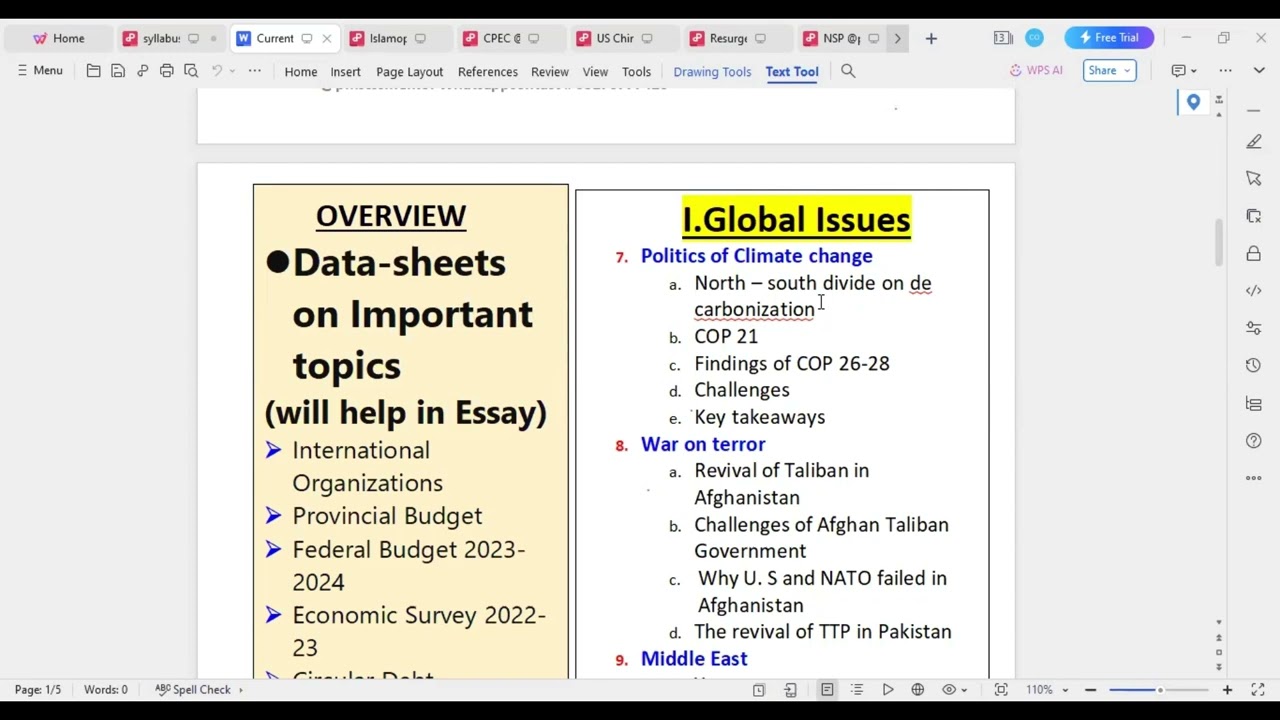Open the Menu hamburger button
Viewport: 1280px width, 720px height.
40,71
